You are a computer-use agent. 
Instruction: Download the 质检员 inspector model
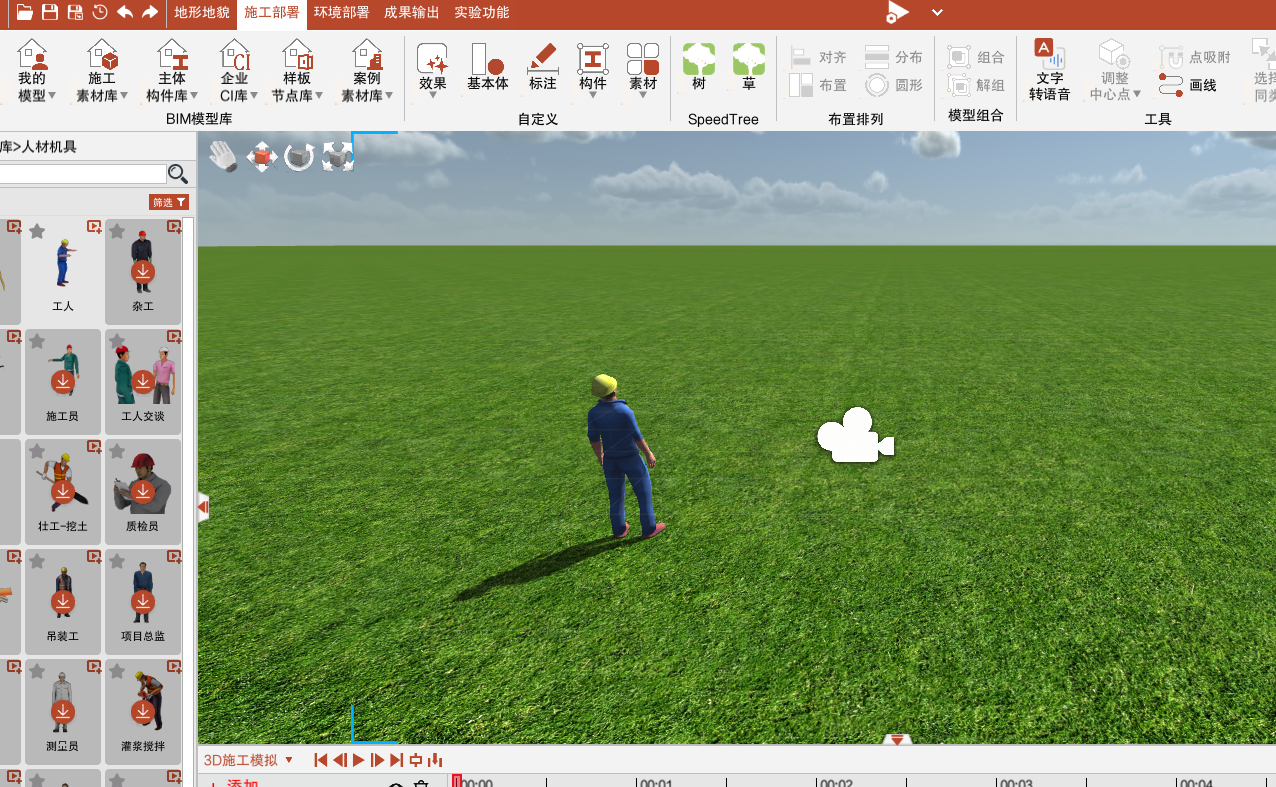[143, 491]
